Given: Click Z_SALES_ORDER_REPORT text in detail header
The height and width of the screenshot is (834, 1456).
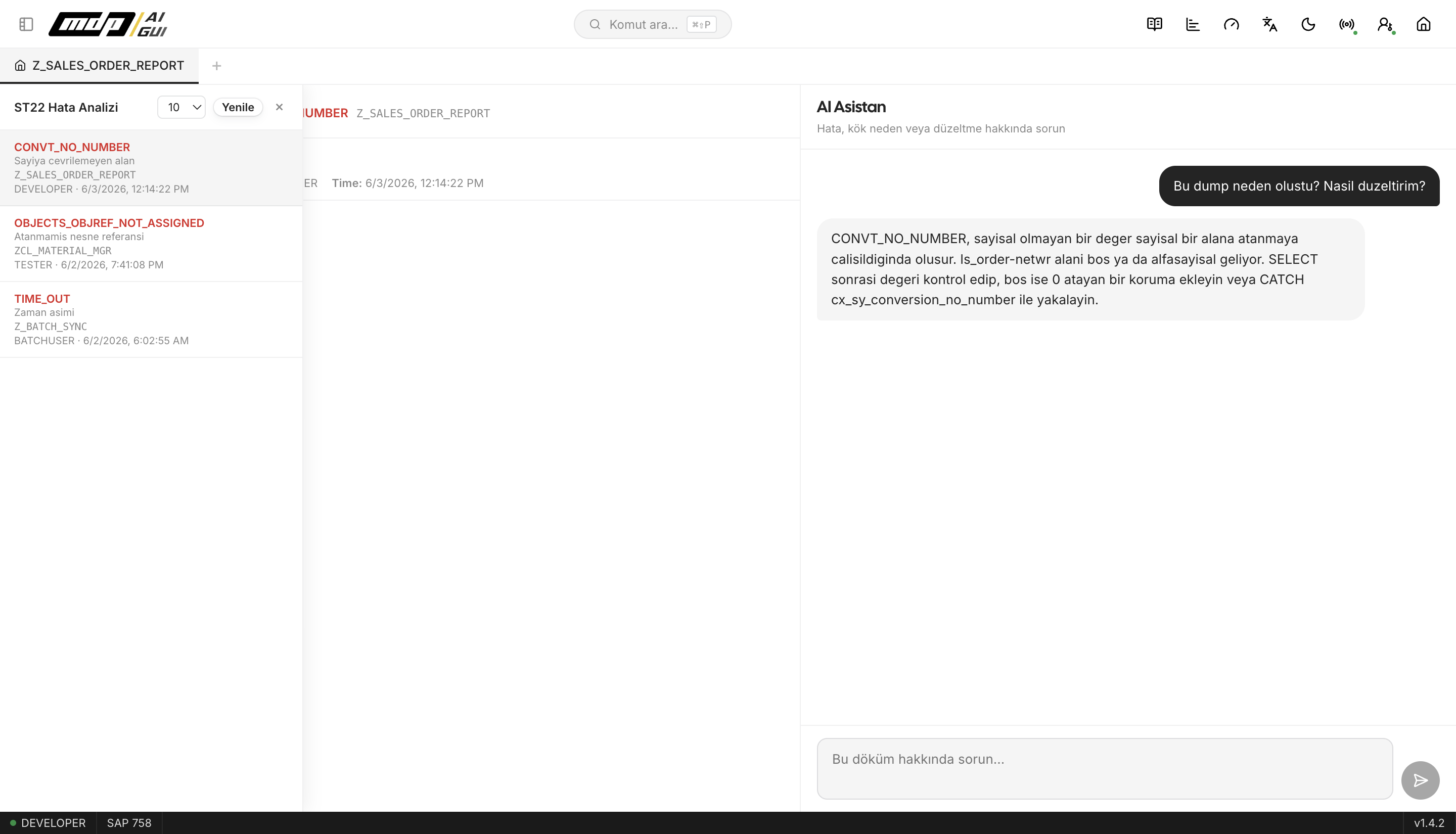Looking at the screenshot, I should [x=423, y=113].
